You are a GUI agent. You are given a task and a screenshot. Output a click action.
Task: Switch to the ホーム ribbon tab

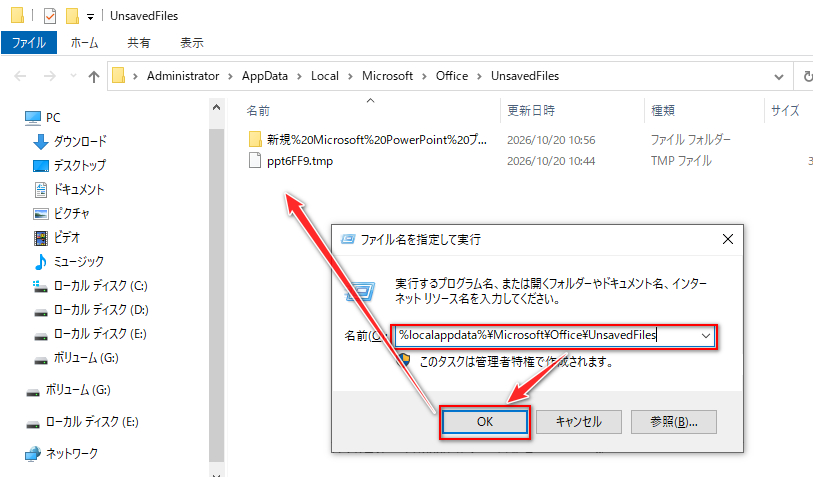84,43
